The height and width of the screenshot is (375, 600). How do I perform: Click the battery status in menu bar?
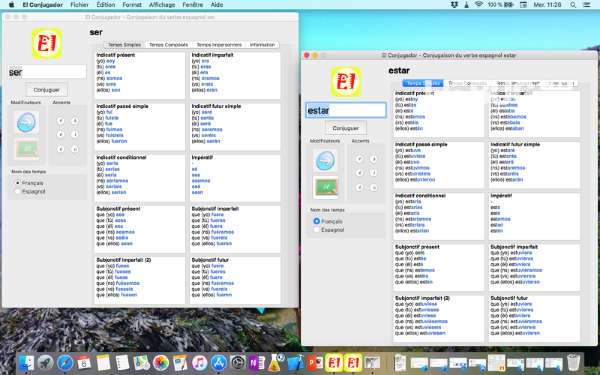pos(502,5)
